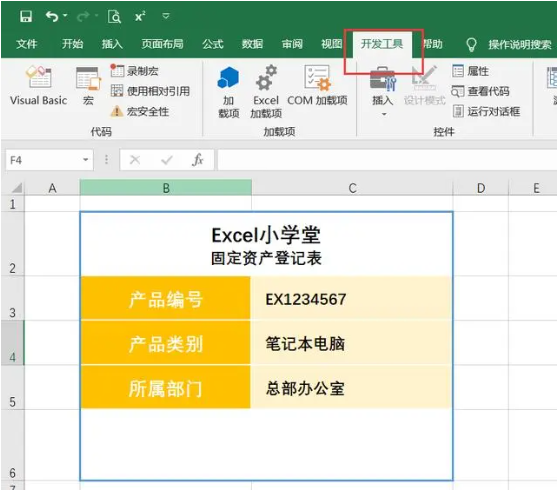Select row 2 header
Screen dimensions: 559x490
tap(13, 244)
